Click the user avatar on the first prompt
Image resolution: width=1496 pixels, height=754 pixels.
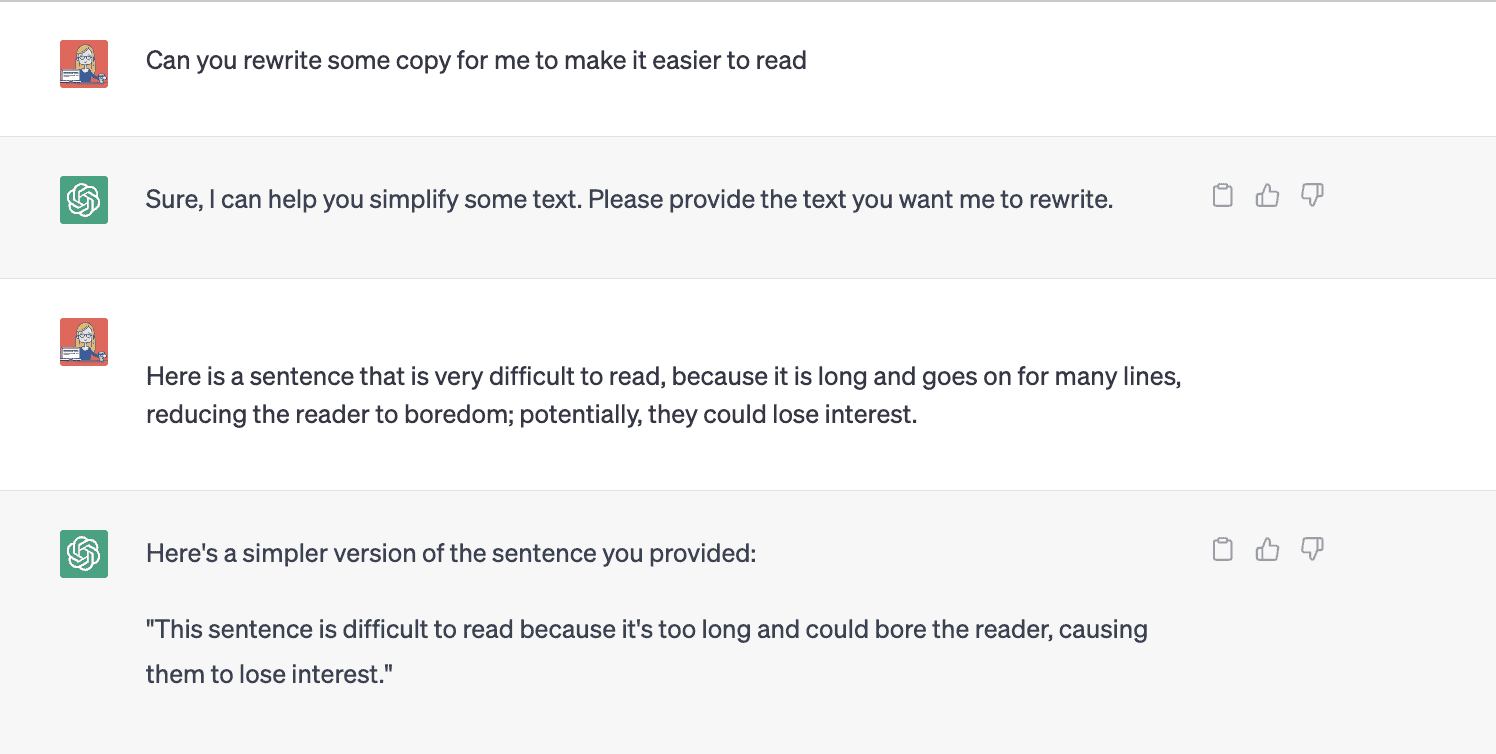click(84, 64)
